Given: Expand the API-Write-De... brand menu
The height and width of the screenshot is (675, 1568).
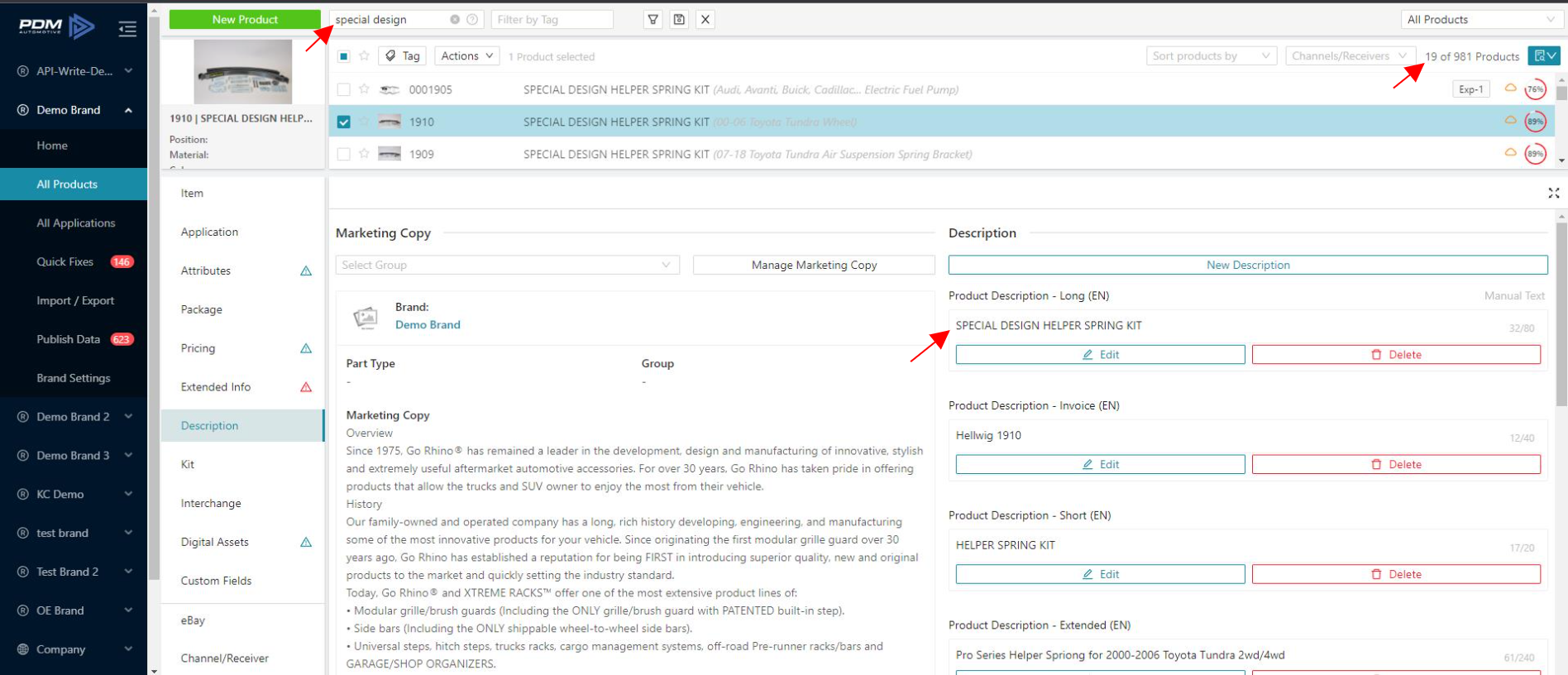Looking at the screenshot, I should pyautogui.click(x=128, y=71).
